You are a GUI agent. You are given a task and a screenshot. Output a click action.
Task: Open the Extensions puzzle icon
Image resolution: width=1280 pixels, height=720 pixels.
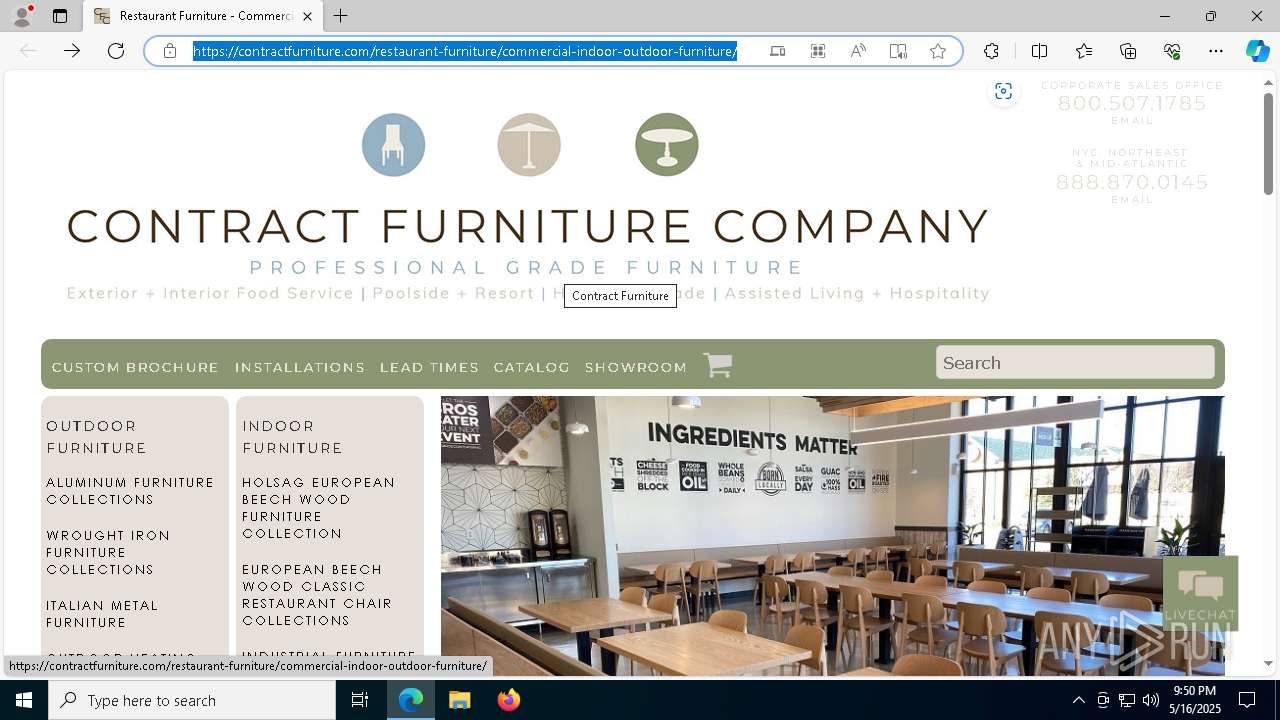click(x=991, y=51)
